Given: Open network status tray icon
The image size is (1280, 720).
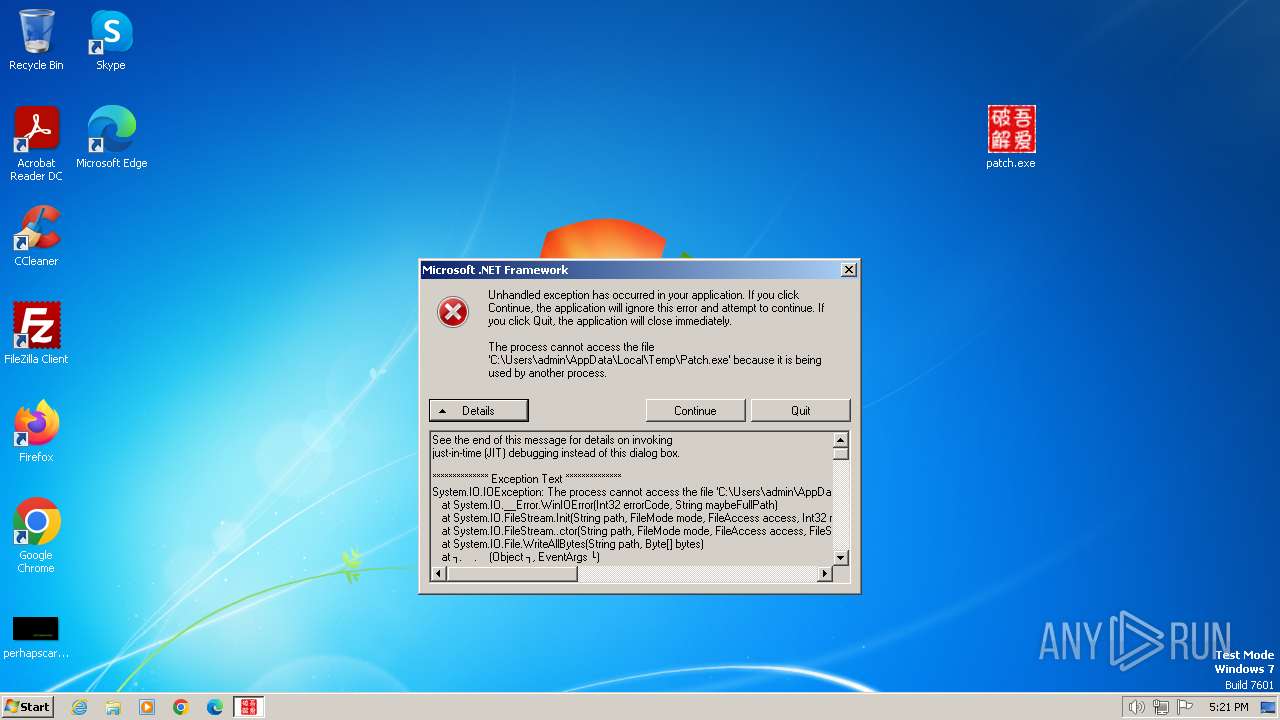Looking at the screenshot, I should [x=1161, y=707].
